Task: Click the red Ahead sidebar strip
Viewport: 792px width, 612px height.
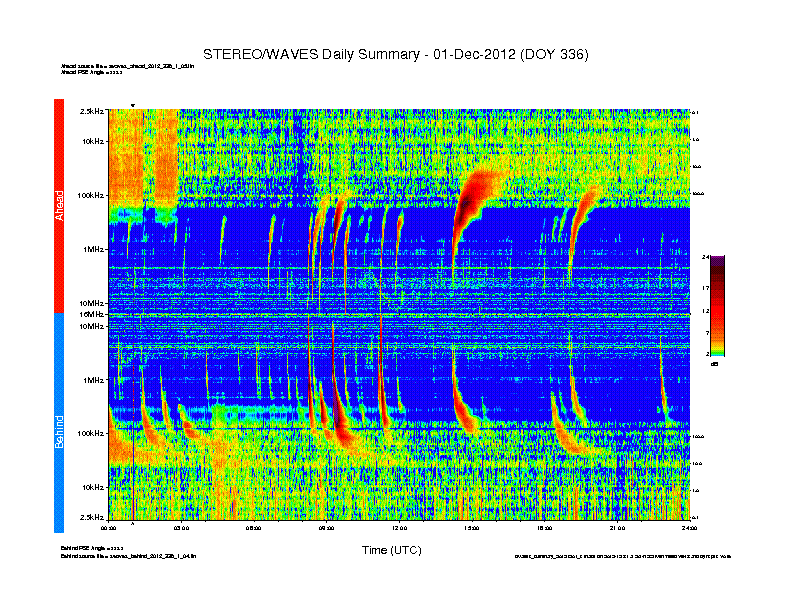Action: click(59, 205)
